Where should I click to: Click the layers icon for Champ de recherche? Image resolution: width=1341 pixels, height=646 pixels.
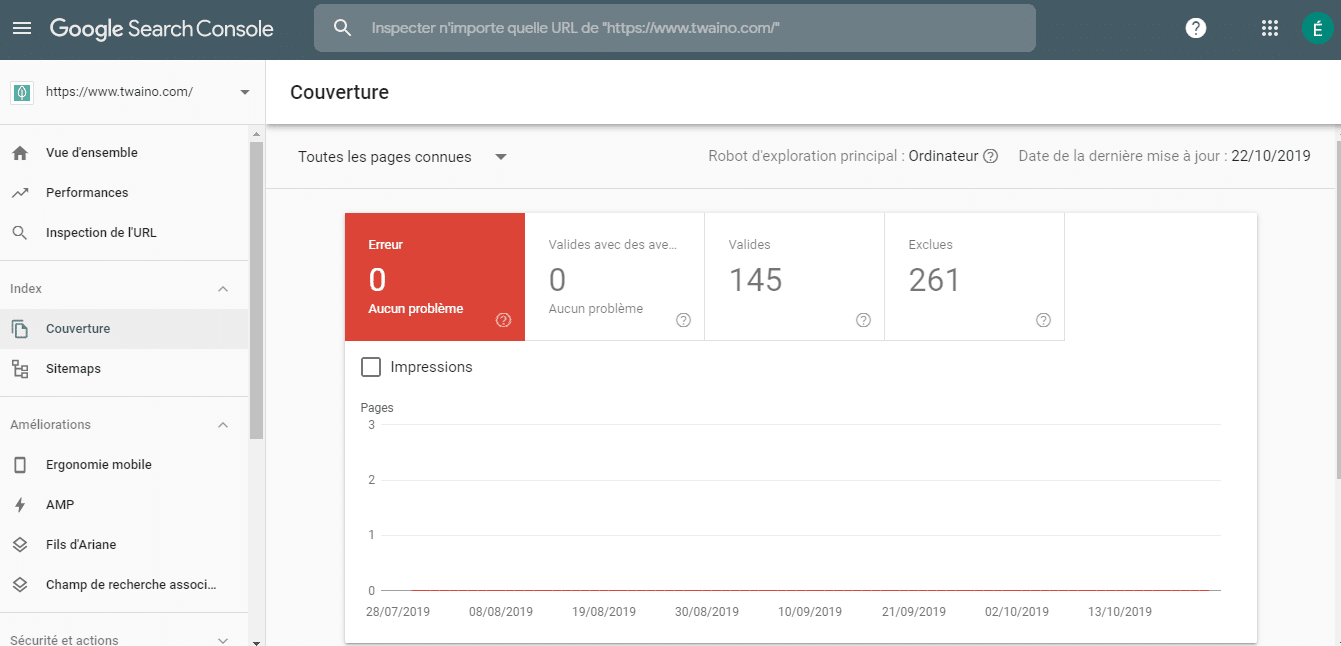click(20, 585)
